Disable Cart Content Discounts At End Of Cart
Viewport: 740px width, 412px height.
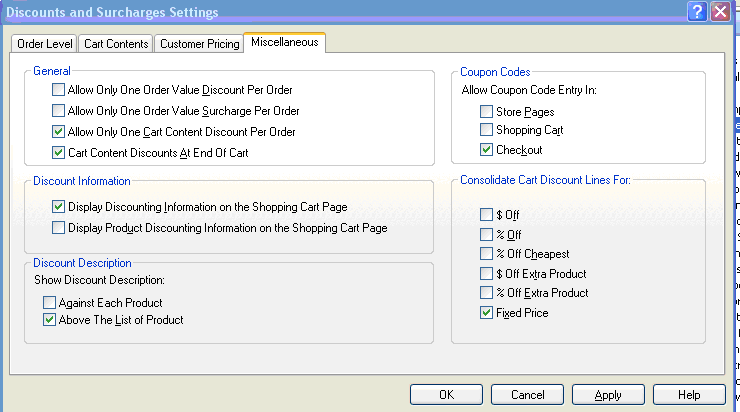pos(58,153)
